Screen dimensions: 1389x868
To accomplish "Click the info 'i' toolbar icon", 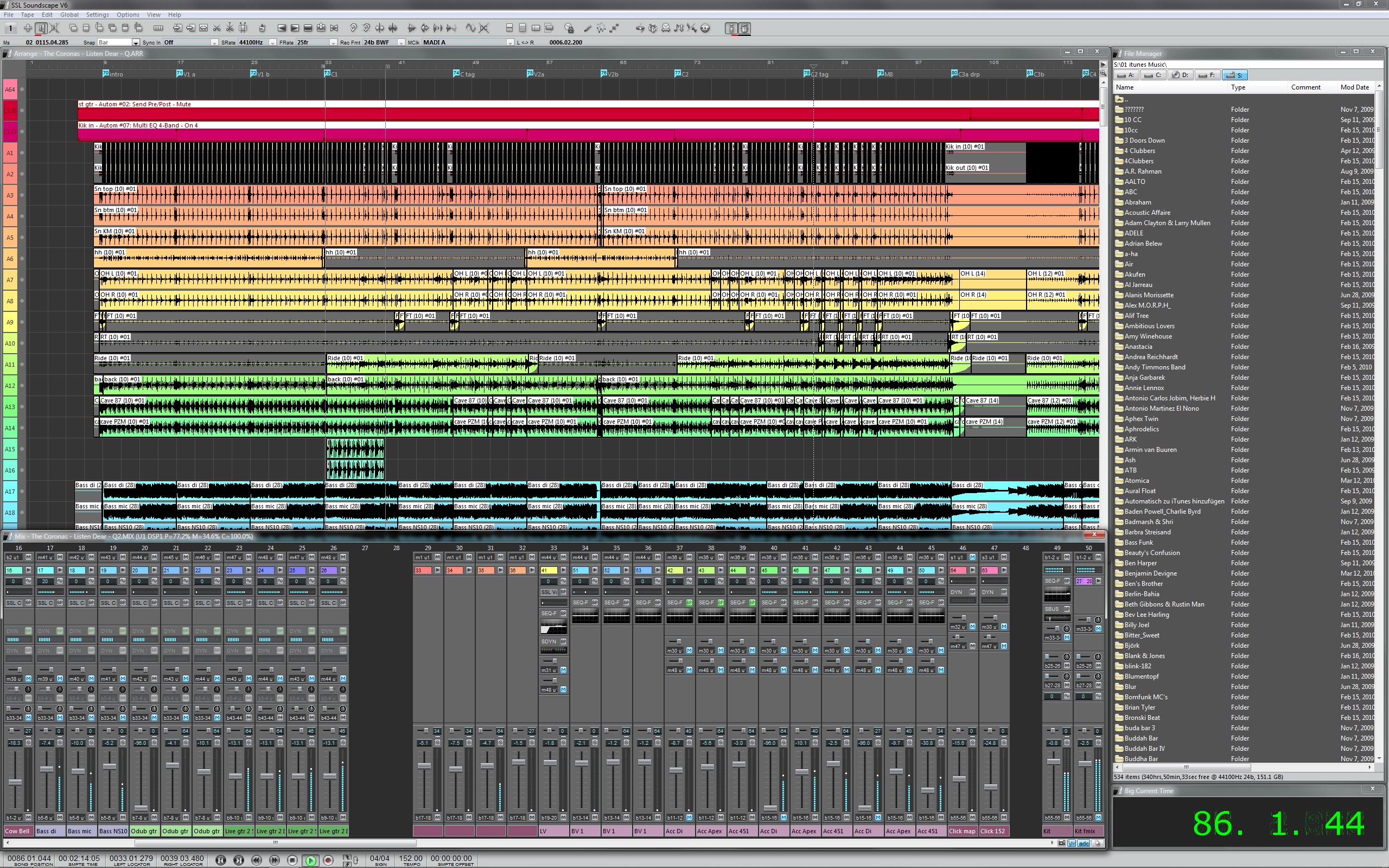I will (x=732, y=28).
